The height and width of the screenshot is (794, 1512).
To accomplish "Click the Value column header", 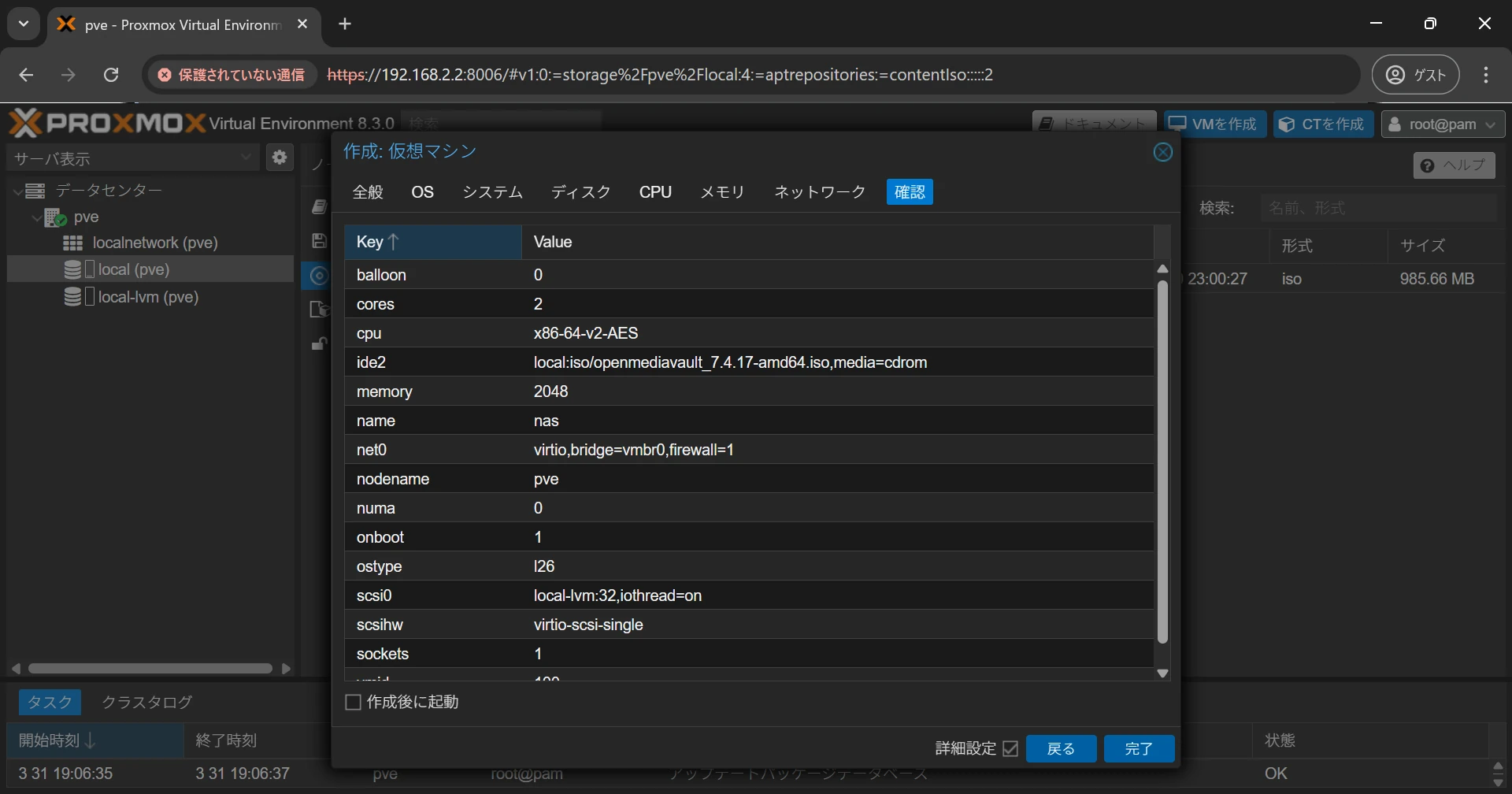I will click(x=837, y=242).
